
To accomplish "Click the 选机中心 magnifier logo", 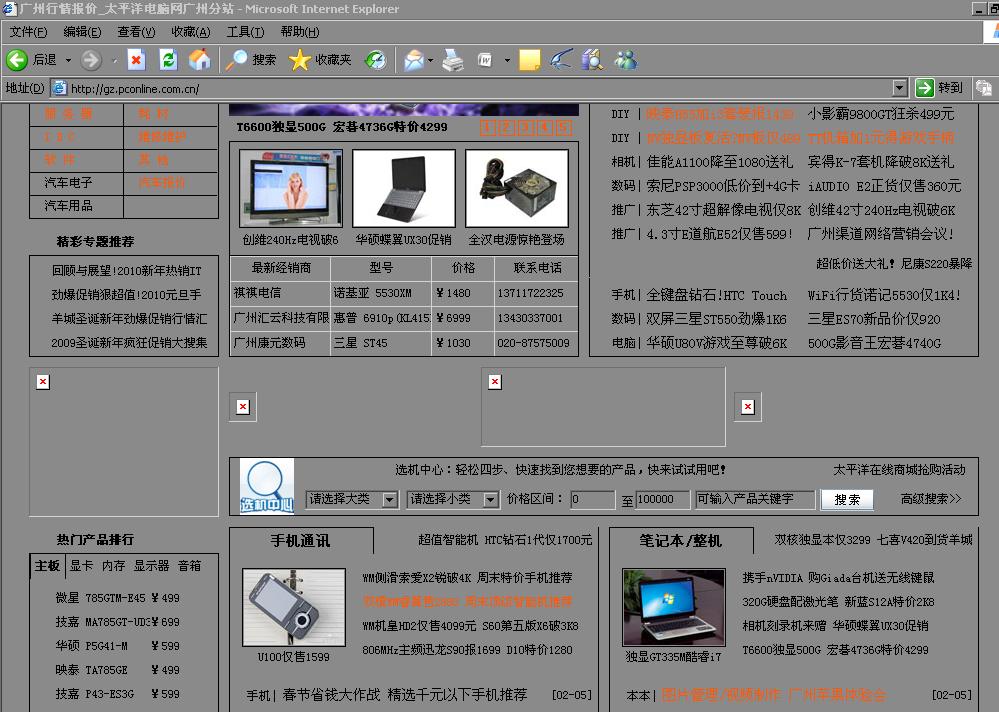I will 267,486.
